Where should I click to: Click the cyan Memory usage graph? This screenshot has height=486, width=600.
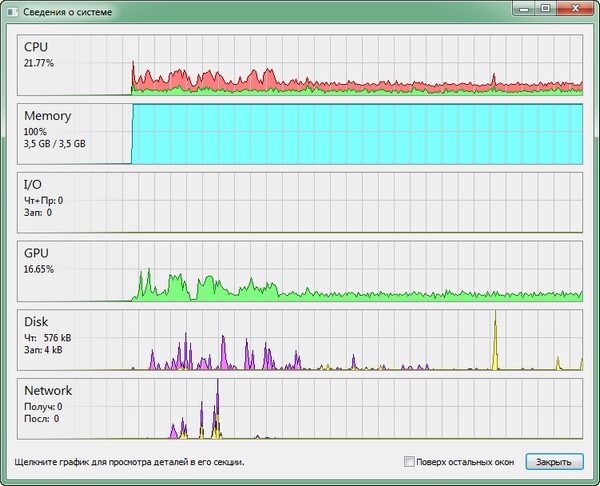pos(350,132)
